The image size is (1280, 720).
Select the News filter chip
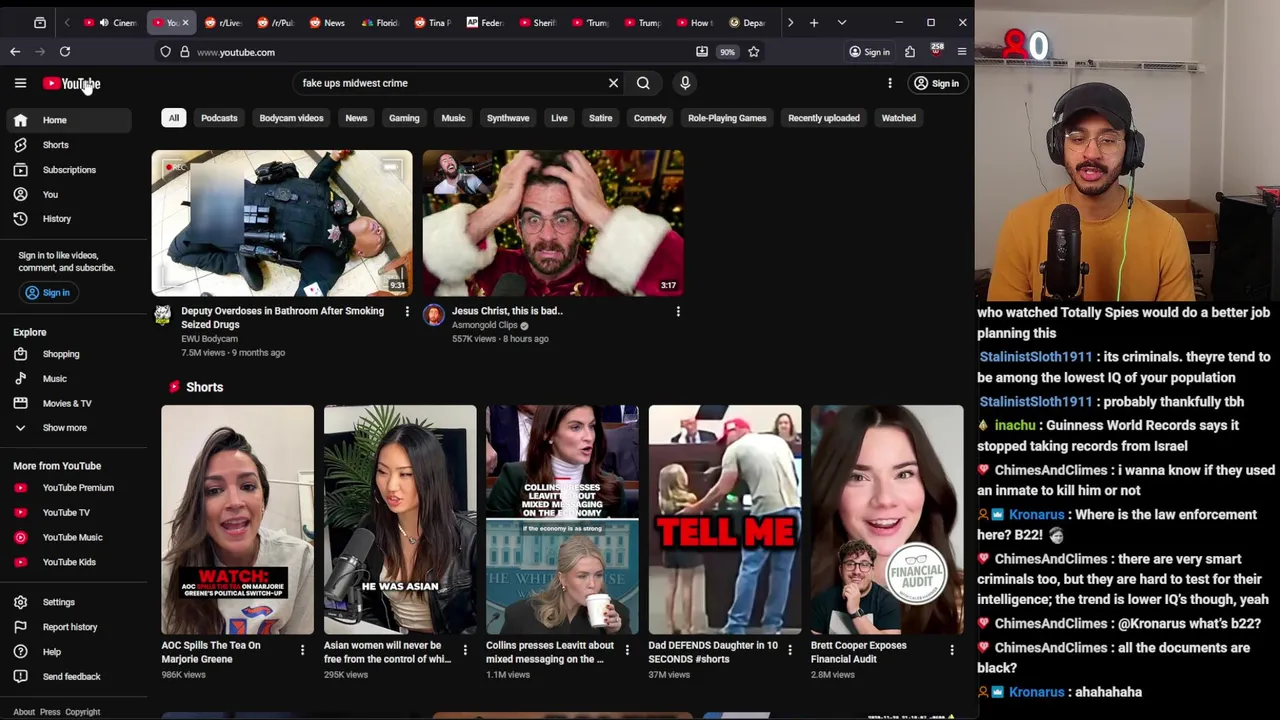[356, 118]
